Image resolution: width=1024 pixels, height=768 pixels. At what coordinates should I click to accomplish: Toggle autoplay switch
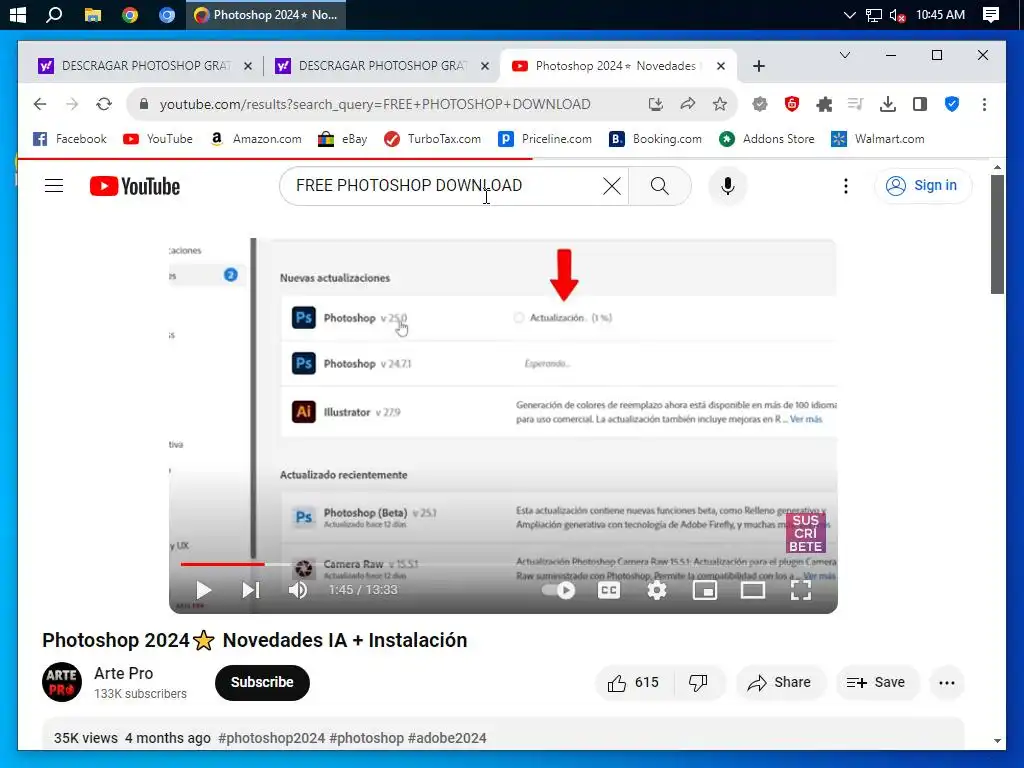pos(558,590)
